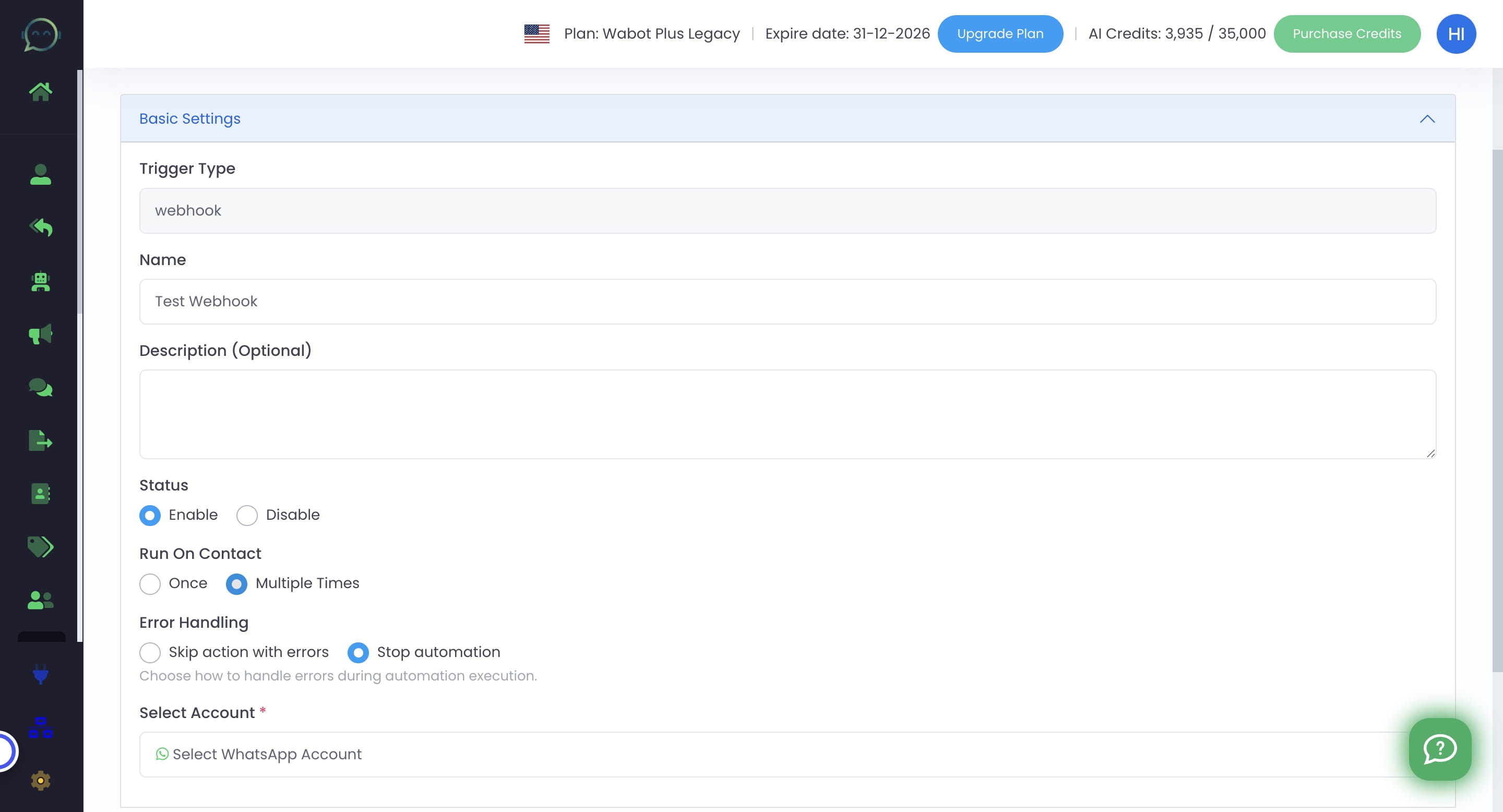Viewport: 1503px width, 812px height.
Task: Click the floating help chat icon
Action: pyautogui.click(x=1439, y=749)
